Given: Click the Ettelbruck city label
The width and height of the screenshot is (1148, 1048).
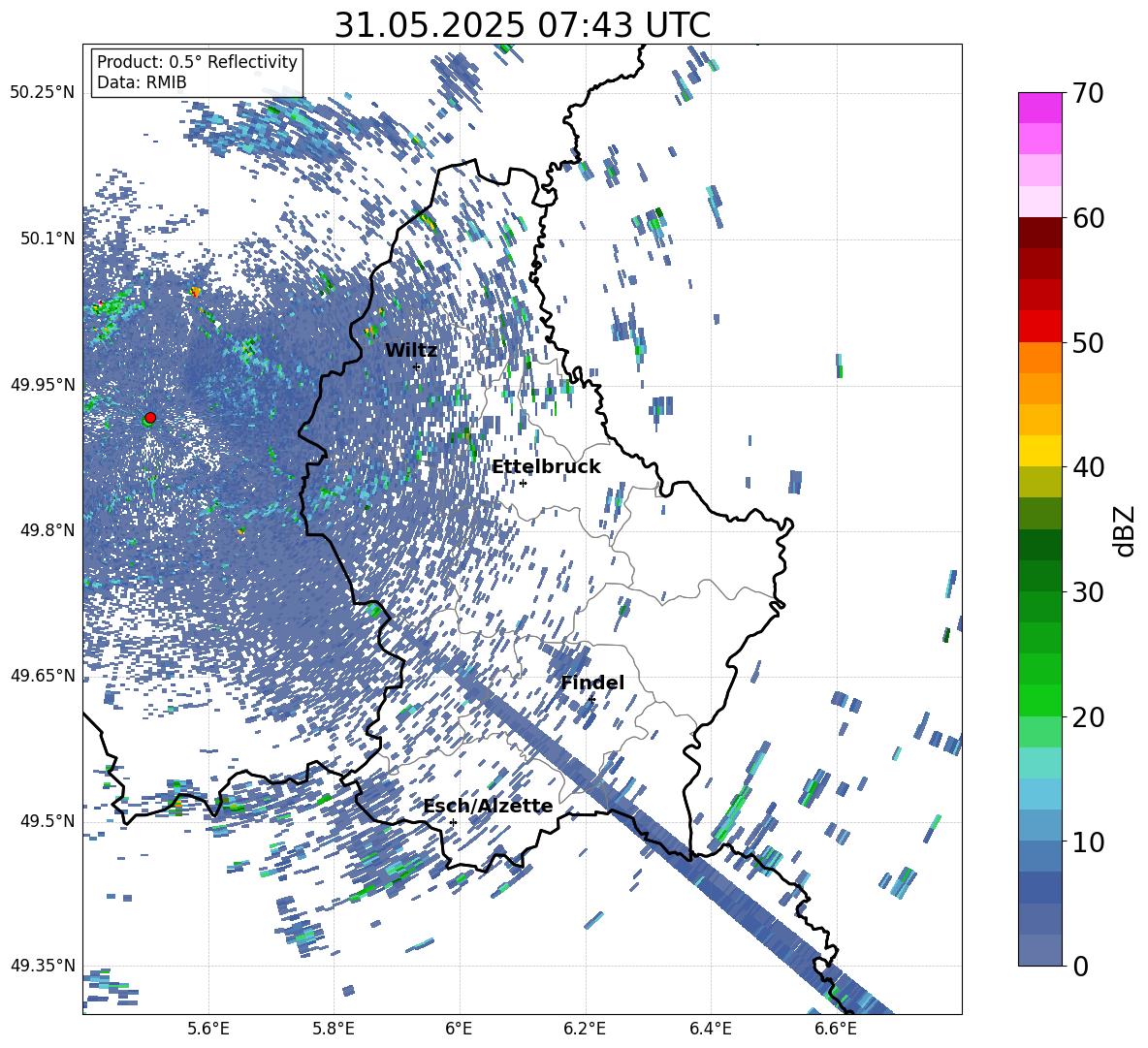Looking at the screenshot, I should click(546, 466).
